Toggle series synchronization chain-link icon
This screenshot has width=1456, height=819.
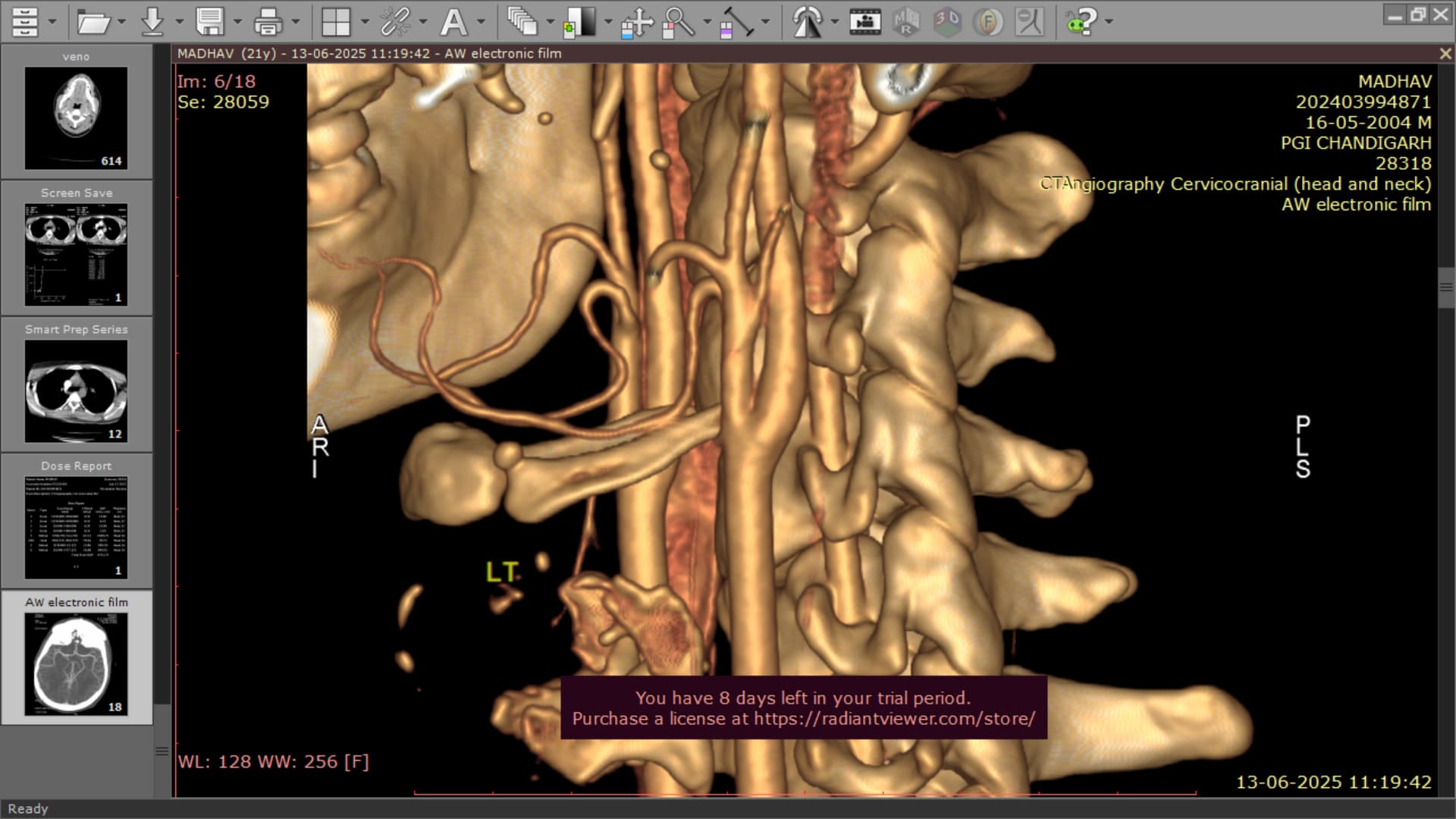click(x=395, y=21)
